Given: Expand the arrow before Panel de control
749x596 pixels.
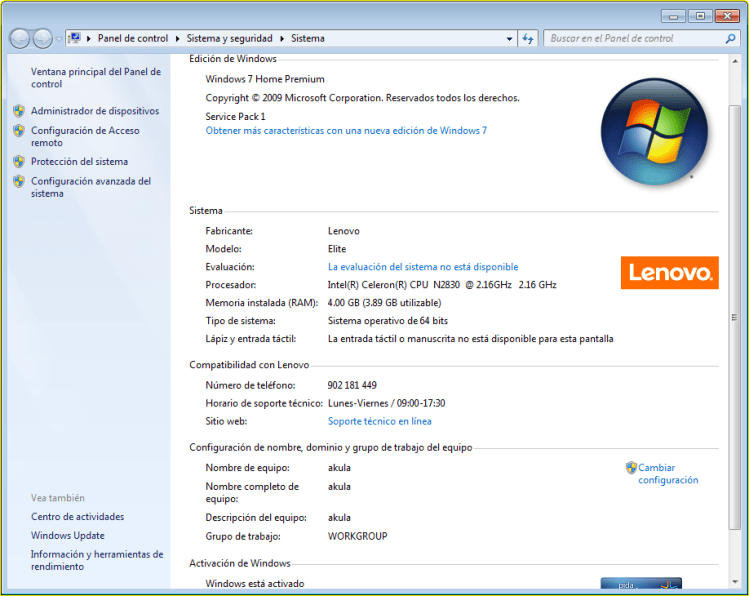Looking at the screenshot, I should [89, 39].
